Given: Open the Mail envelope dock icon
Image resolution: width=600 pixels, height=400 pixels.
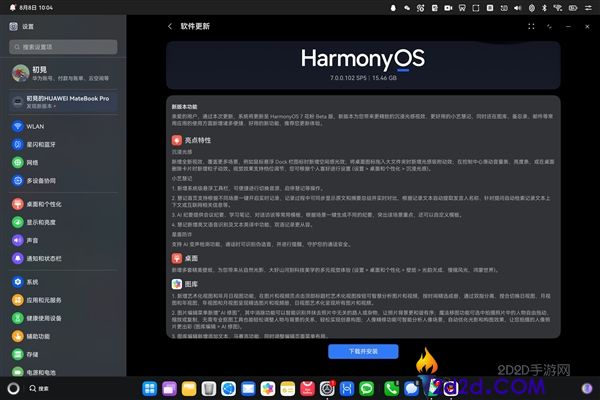Looking at the screenshot, I should [x=248, y=389].
